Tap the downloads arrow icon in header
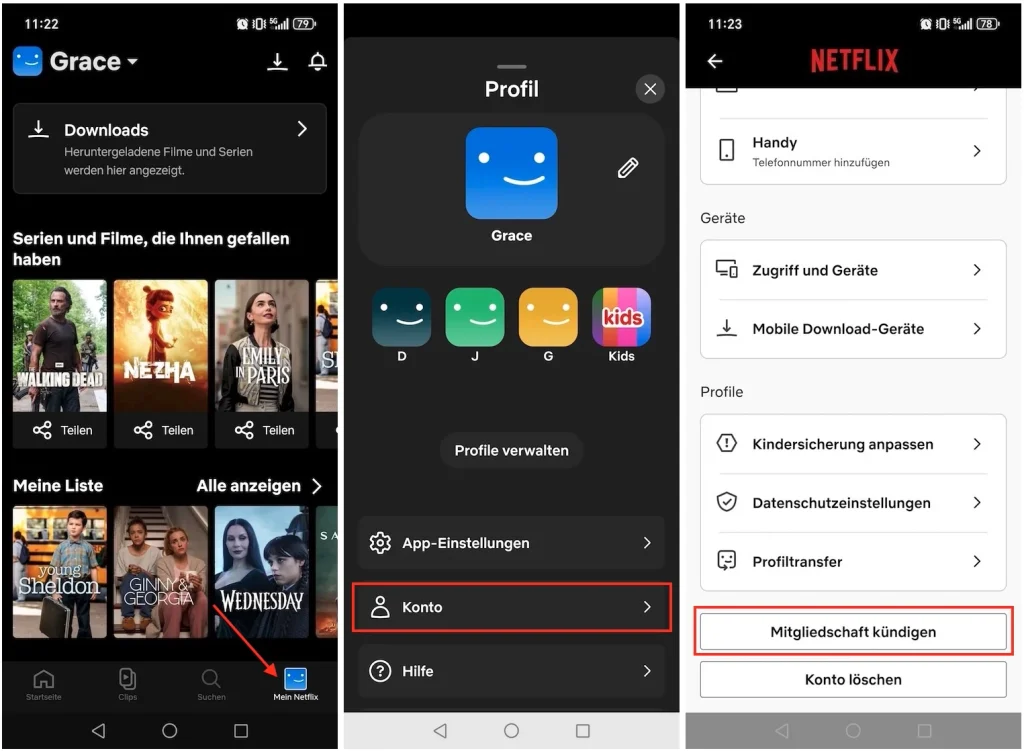 pyautogui.click(x=278, y=61)
